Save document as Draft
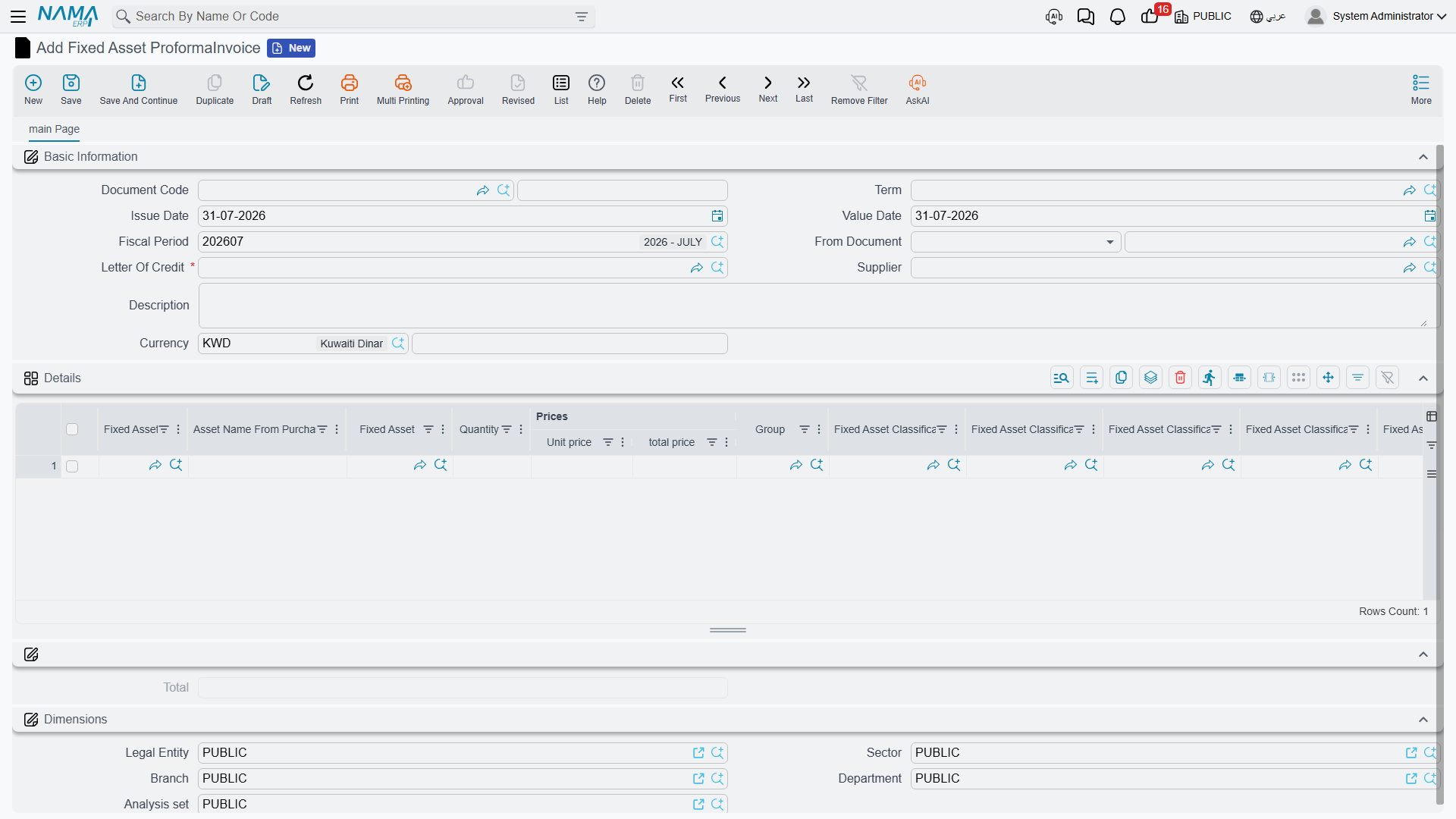This screenshot has height=819, width=1456. point(262,89)
